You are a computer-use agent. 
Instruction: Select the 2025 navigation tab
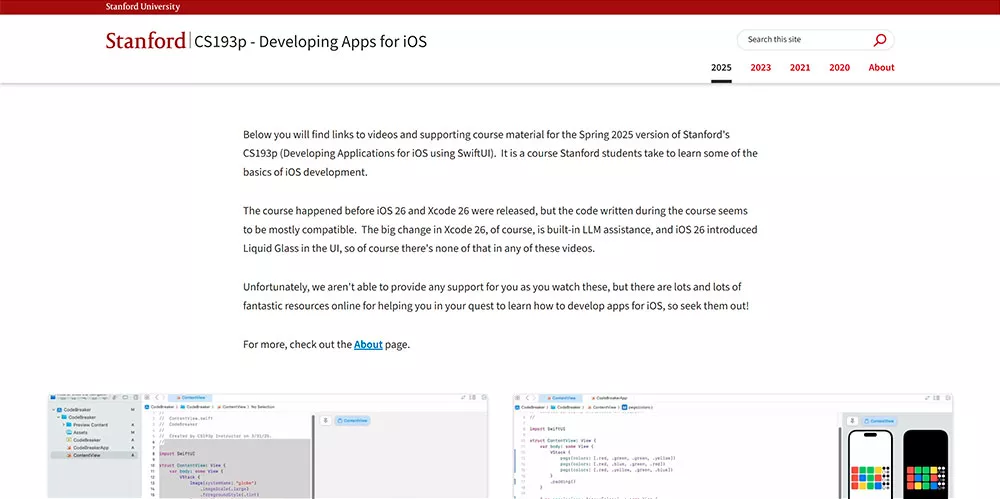[x=721, y=68]
